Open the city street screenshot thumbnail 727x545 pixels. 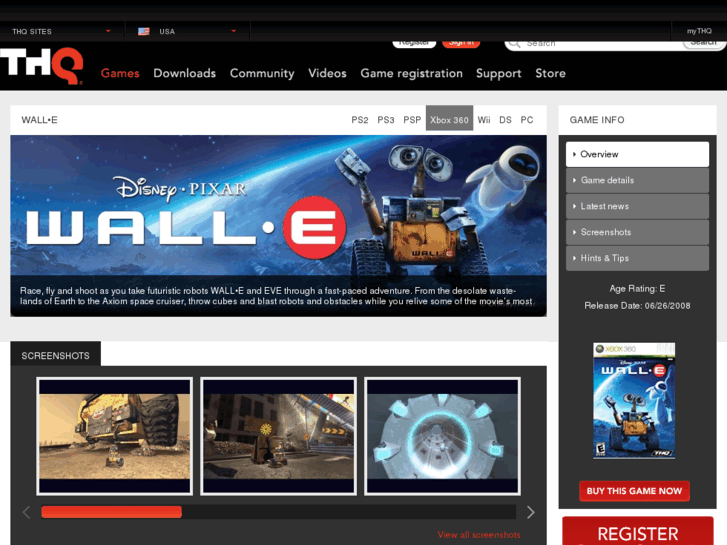click(x=278, y=436)
